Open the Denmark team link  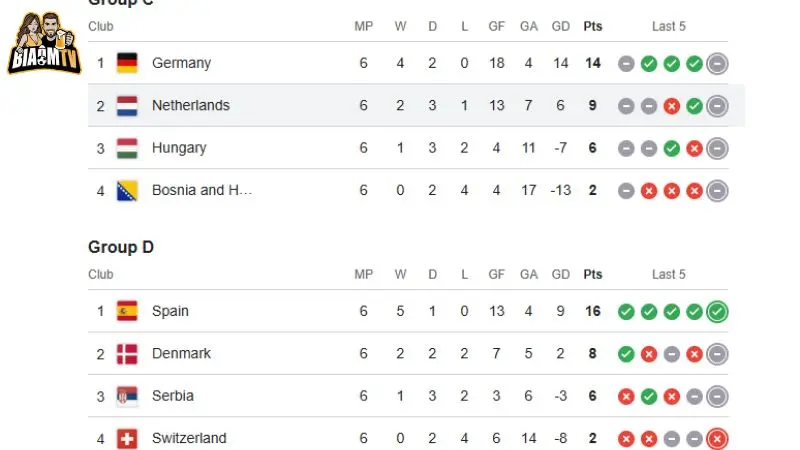click(x=181, y=354)
